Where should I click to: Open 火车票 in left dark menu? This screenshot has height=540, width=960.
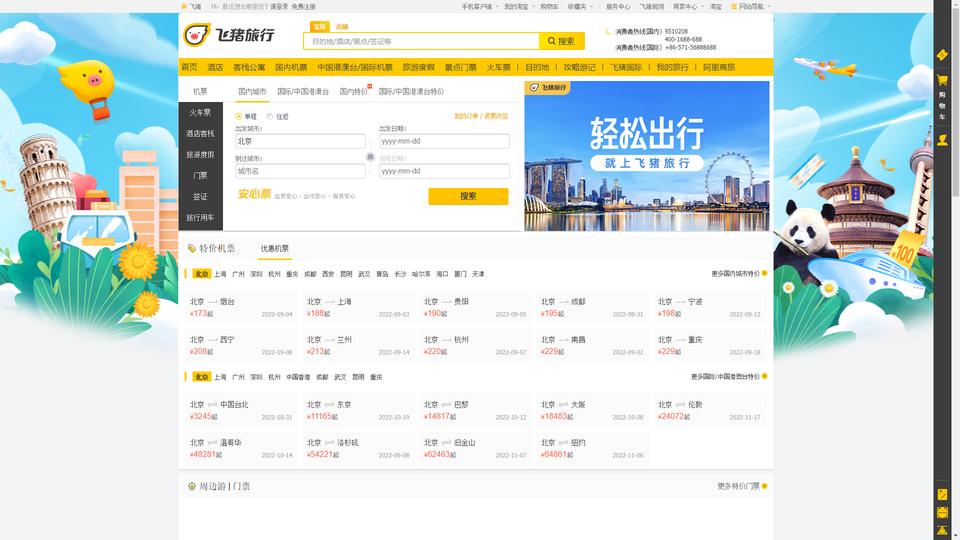pos(200,113)
